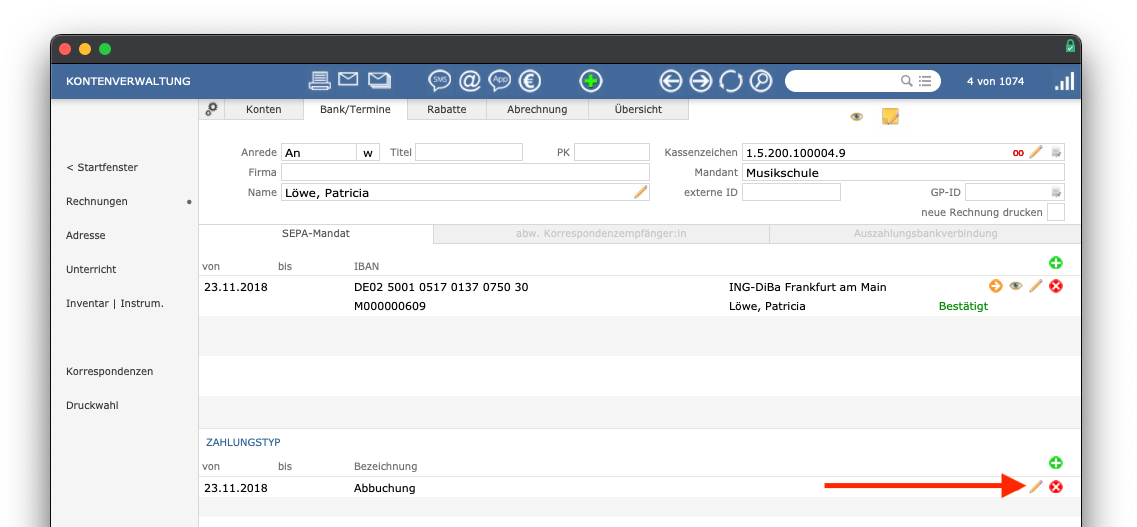Click the printer icon in the toolbar
1137x527 pixels.
(320, 80)
